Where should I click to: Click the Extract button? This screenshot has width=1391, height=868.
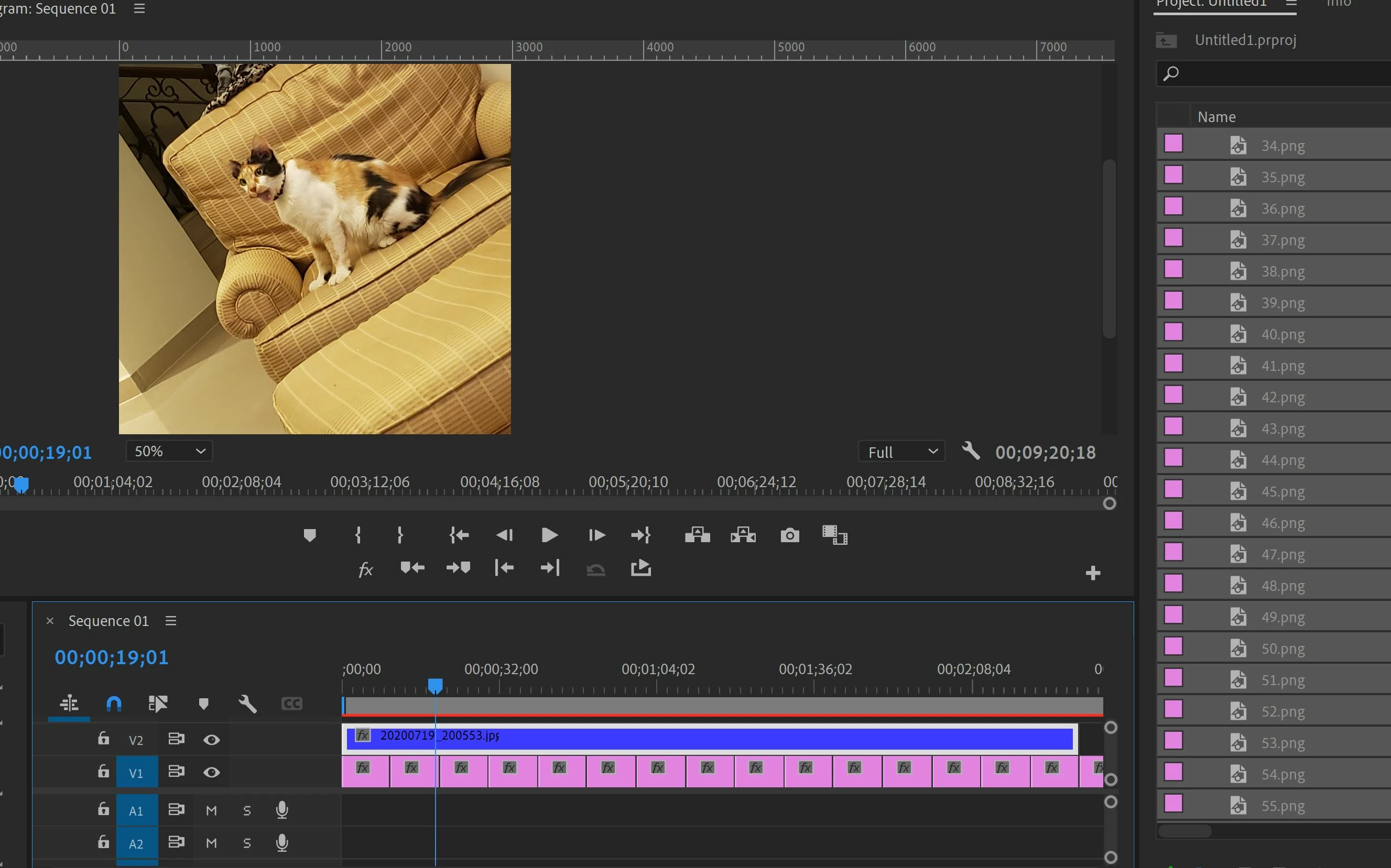coord(743,535)
